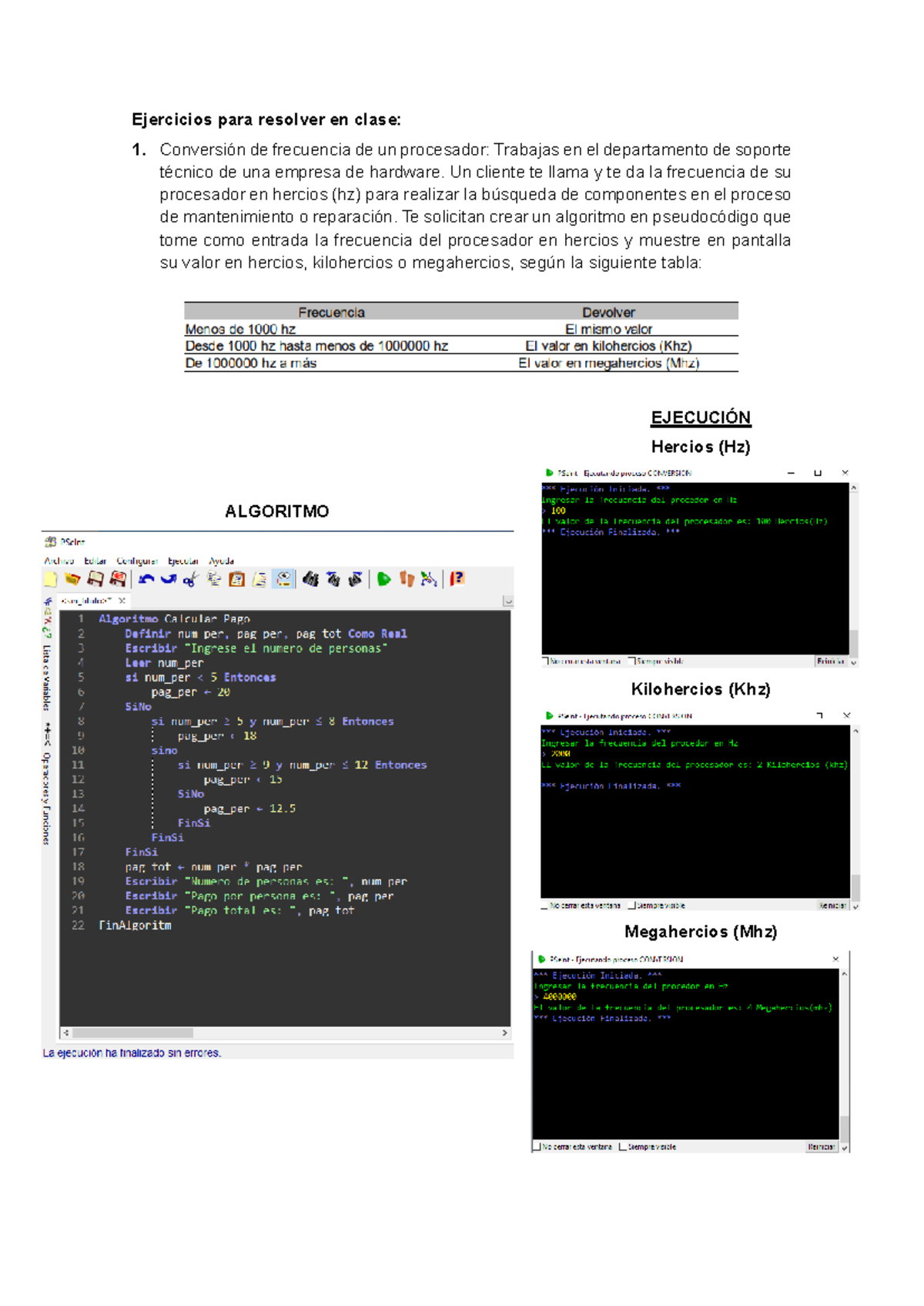This screenshot has height=1306, width=924.
Task: Enable 'No cerrar esta ventana' in Hercios window
Action: [x=546, y=661]
